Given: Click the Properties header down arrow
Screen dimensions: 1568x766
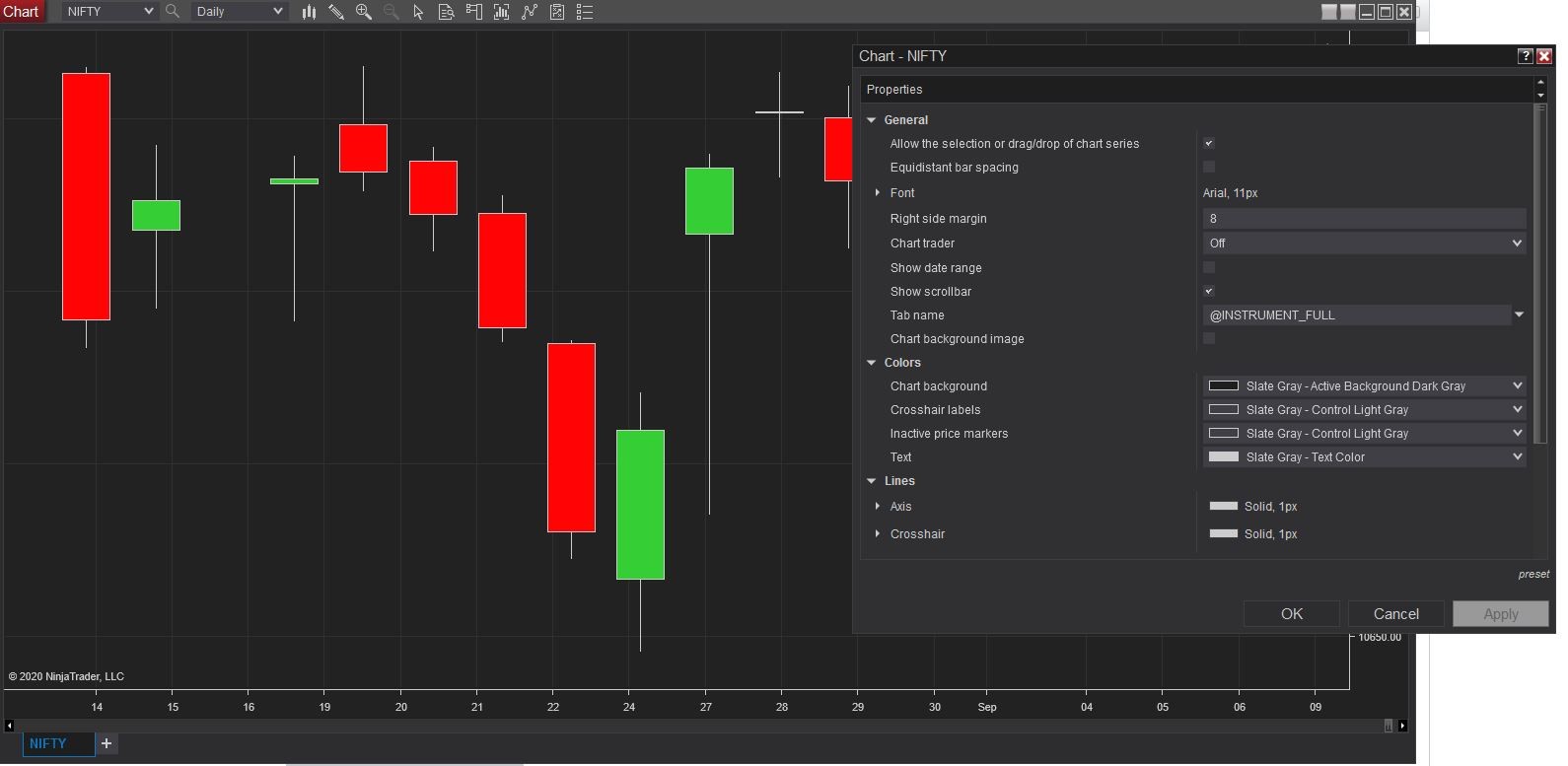Looking at the screenshot, I should pos(1540,95).
